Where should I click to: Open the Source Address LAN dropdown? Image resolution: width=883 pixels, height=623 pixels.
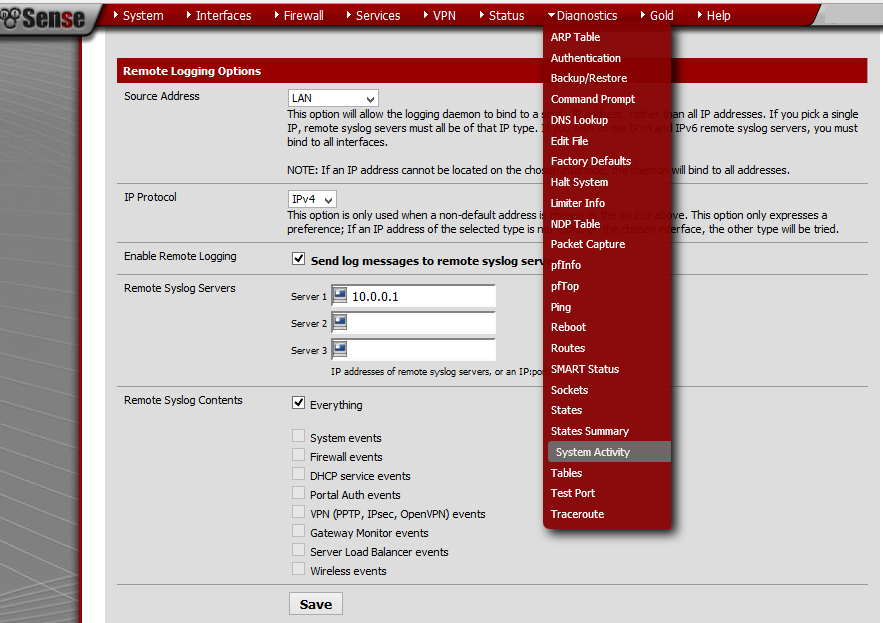click(x=333, y=98)
